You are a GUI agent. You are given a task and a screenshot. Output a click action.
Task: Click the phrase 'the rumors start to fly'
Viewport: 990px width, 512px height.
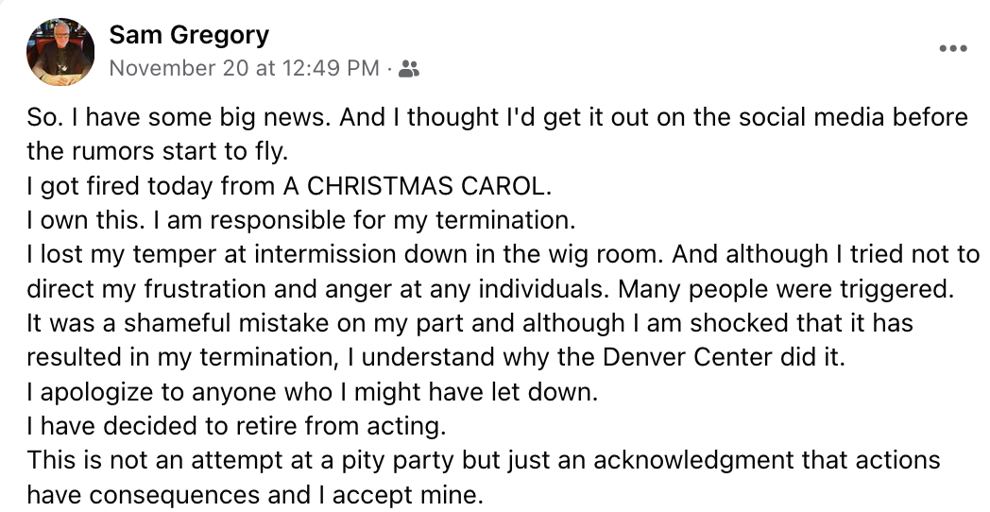[x=157, y=152]
